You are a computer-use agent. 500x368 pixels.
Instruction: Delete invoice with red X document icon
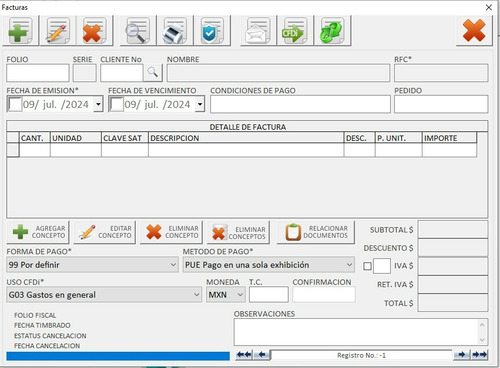(95, 31)
